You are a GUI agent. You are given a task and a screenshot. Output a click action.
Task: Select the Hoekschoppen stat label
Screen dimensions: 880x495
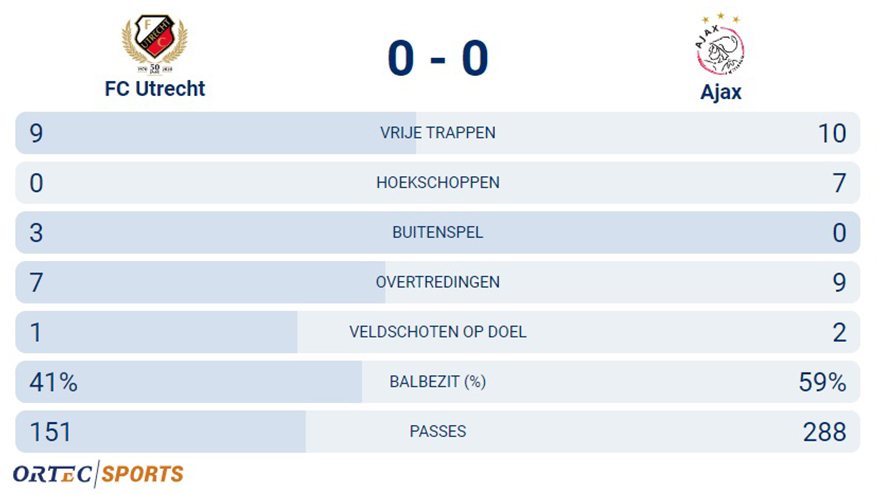(438, 183)
